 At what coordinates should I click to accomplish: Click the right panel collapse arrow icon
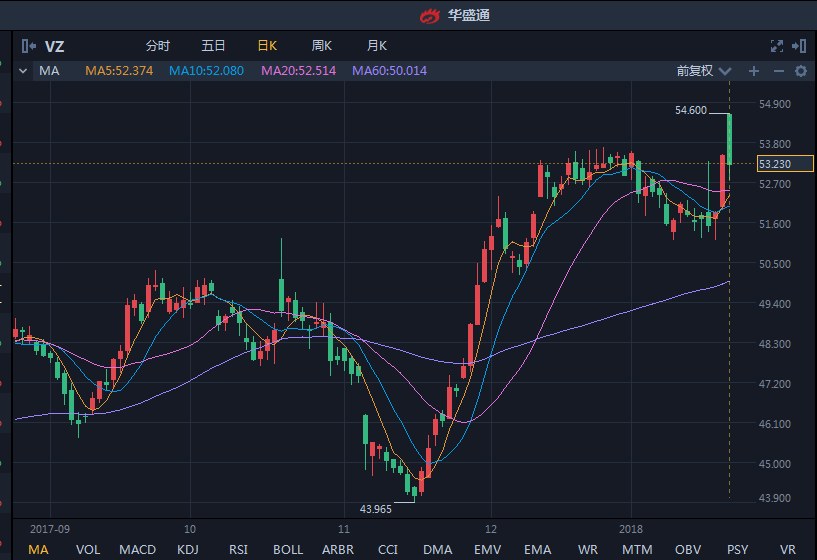[x=799, y=46]
